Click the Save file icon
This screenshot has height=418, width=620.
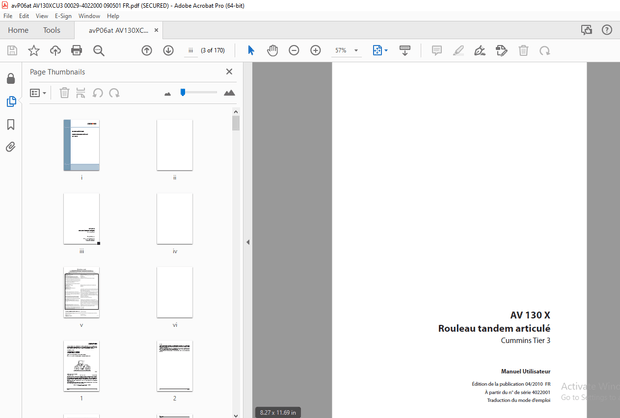click(x=12, y=51)
